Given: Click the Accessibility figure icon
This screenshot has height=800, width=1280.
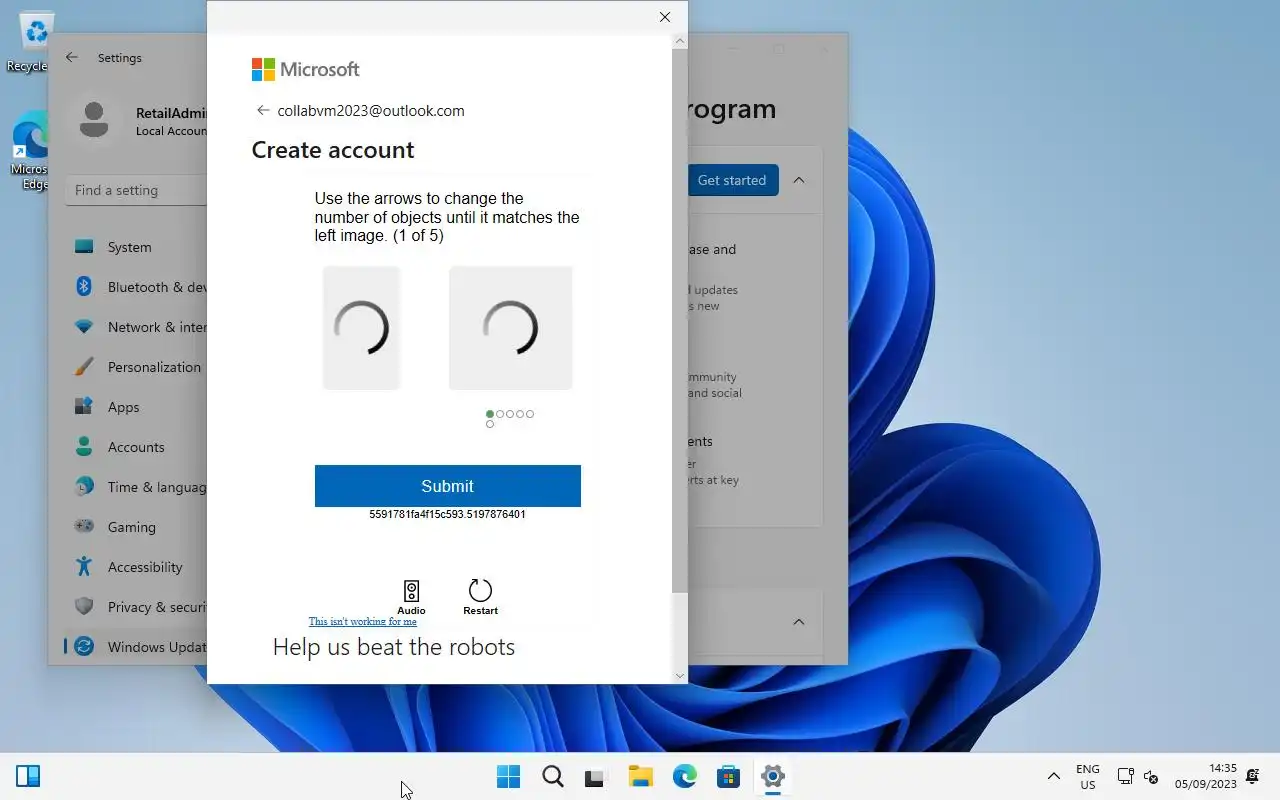Looking at the screenshot, I should click(x=84, y=567).
